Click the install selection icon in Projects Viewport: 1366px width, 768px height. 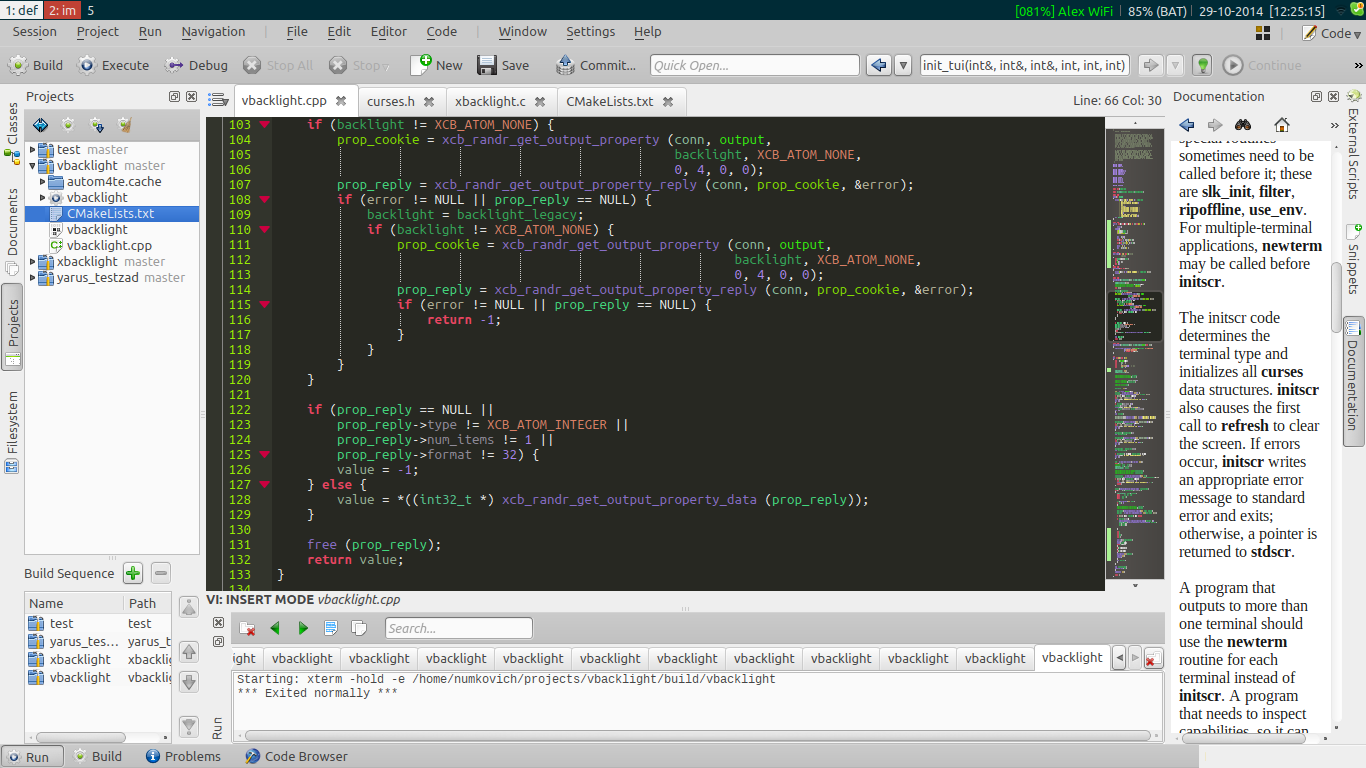coord(96,125)
